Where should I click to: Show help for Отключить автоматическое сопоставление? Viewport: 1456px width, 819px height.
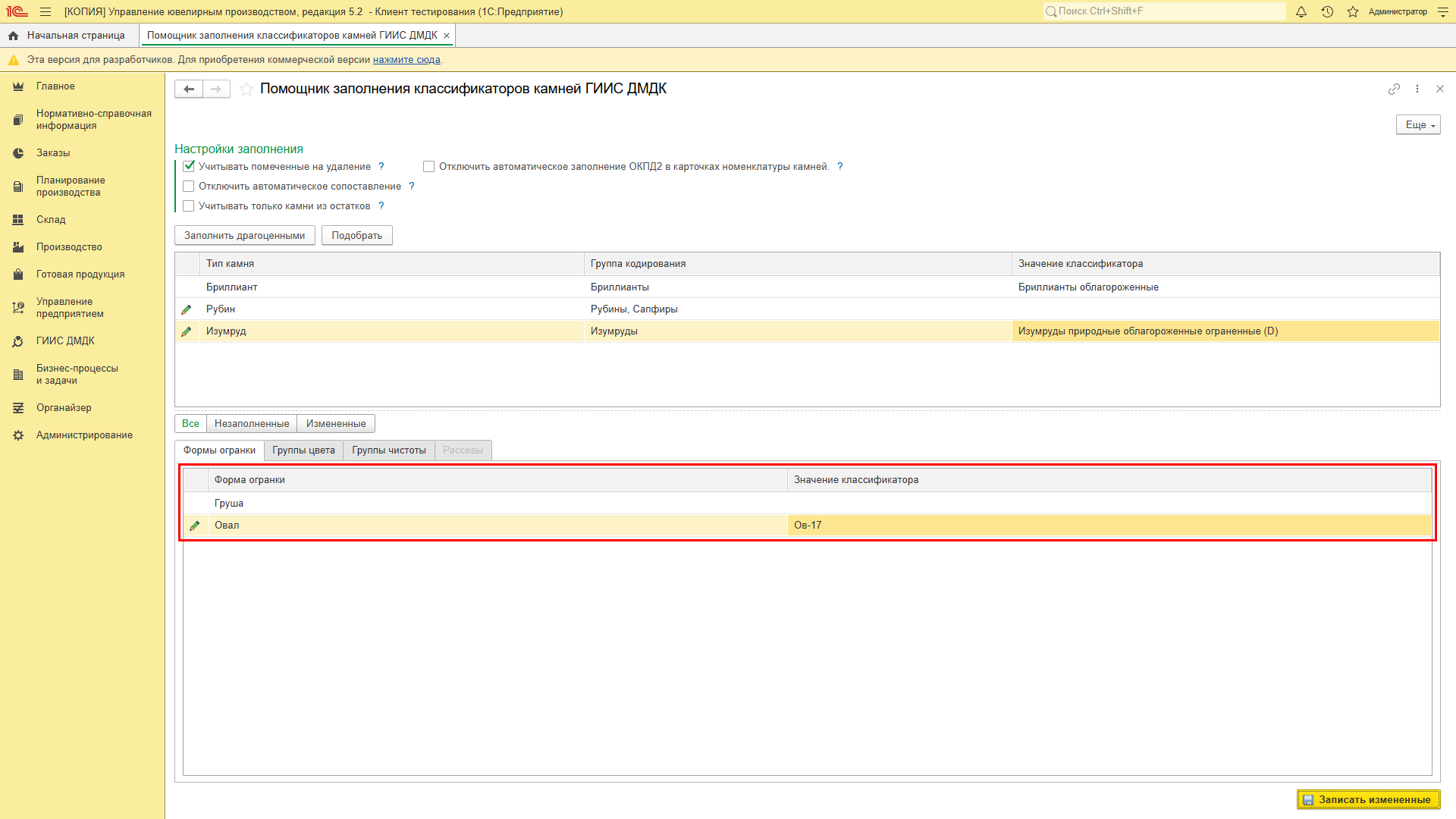coord(412,186)
